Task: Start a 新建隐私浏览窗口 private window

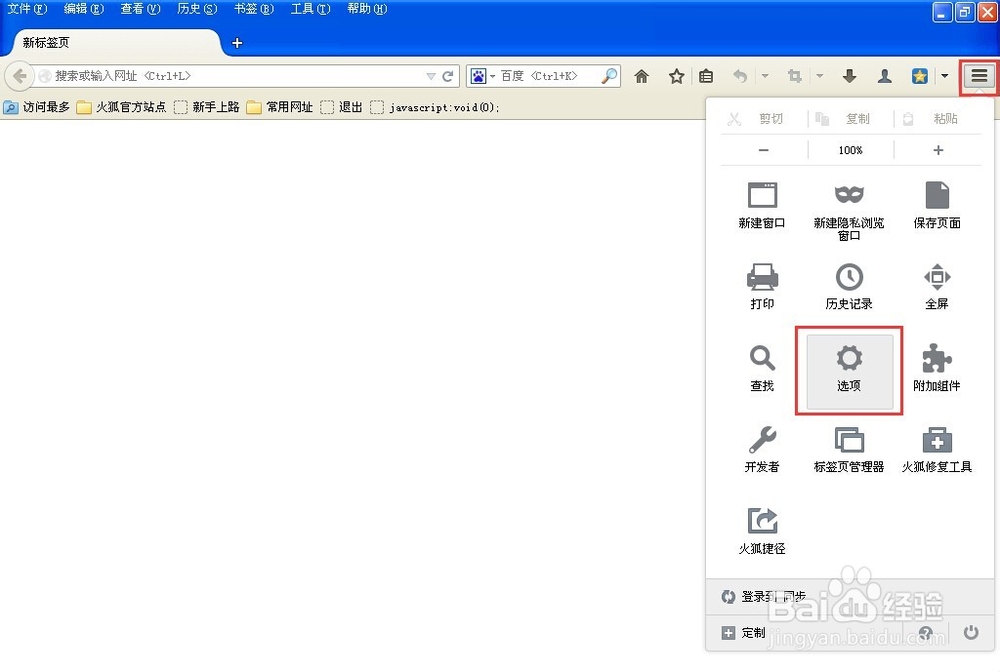Action: click(849, 207)
